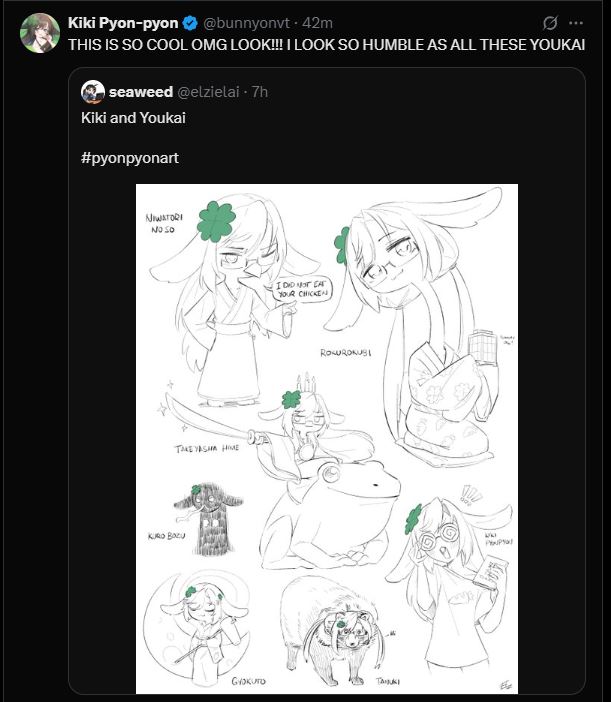Click seaweed's small profile avatar
611x702 pixels.
93,92
